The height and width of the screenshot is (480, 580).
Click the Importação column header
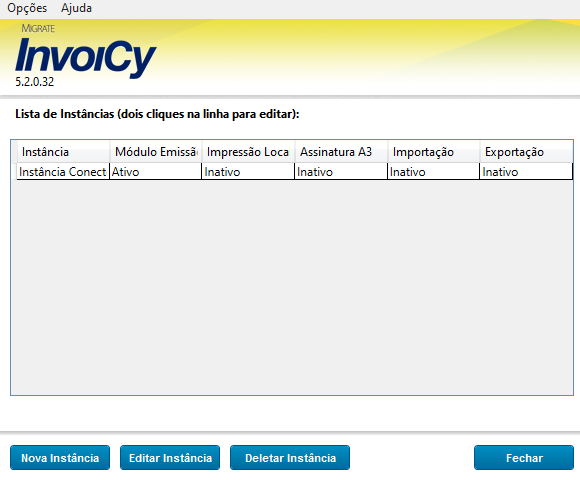(434, 152)
